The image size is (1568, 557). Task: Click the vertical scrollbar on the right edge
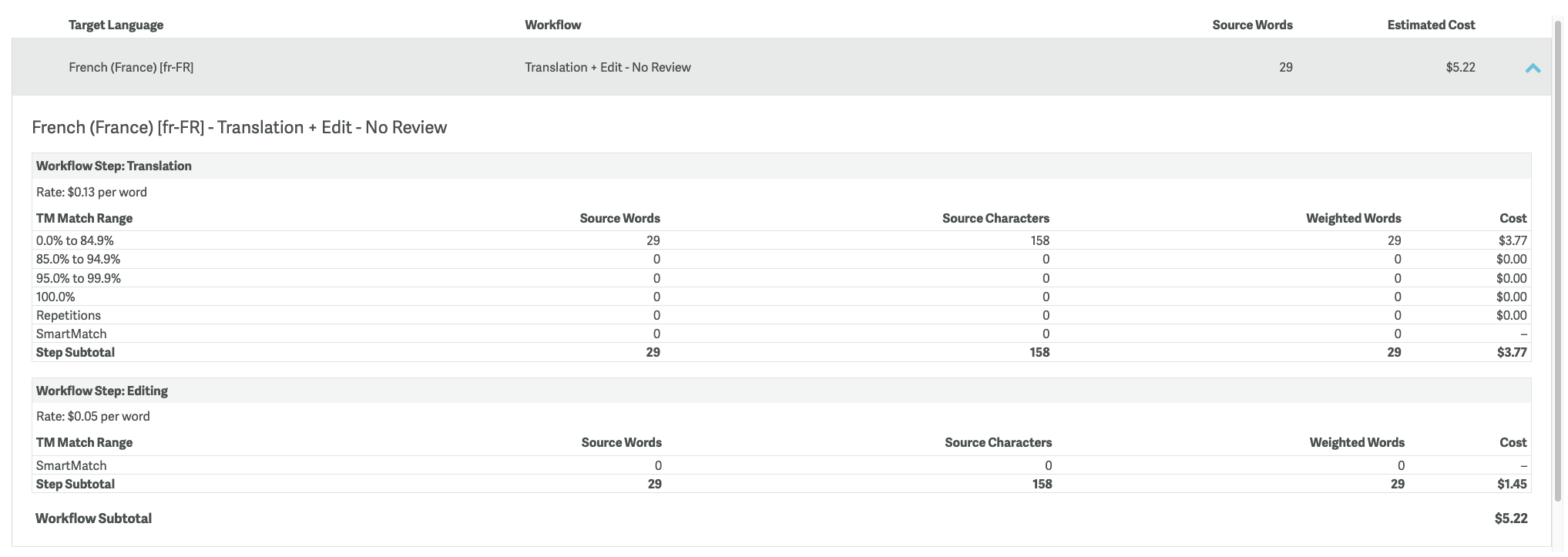click(1558, 262)
